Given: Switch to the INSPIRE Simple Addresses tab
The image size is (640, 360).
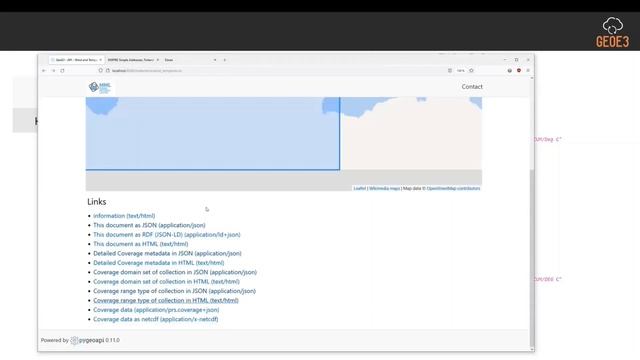Looking at the screenshot, I should click(x=133, y=60).
